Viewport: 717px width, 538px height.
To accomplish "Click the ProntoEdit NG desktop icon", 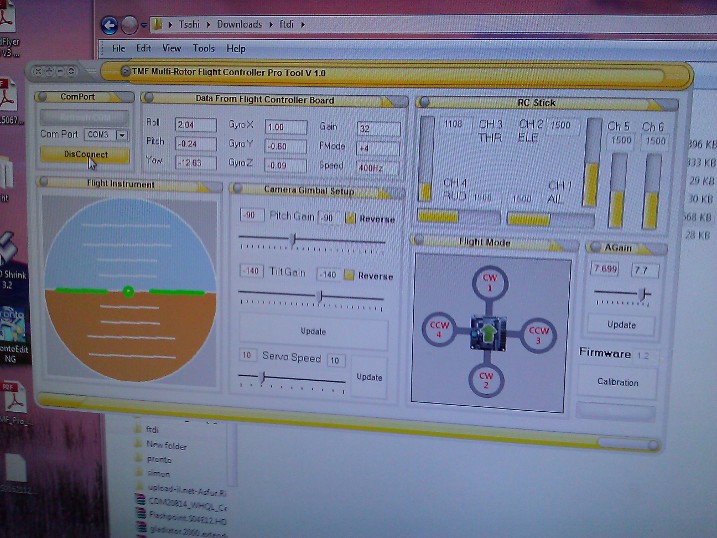I will pyautogui.click(x=13, y=336).
